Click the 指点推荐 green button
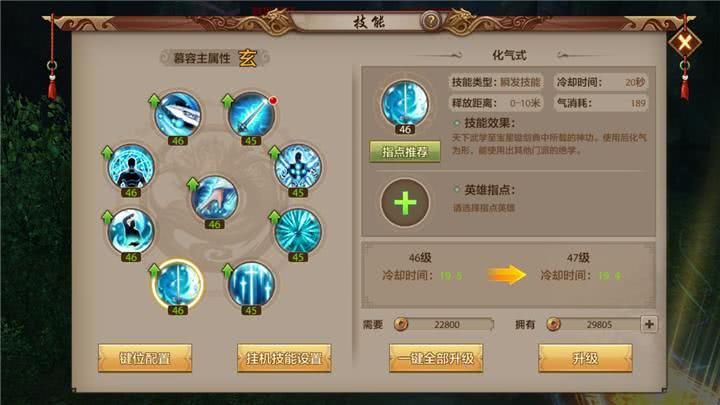This screenshot has height=405, width=720. (405, 152)
